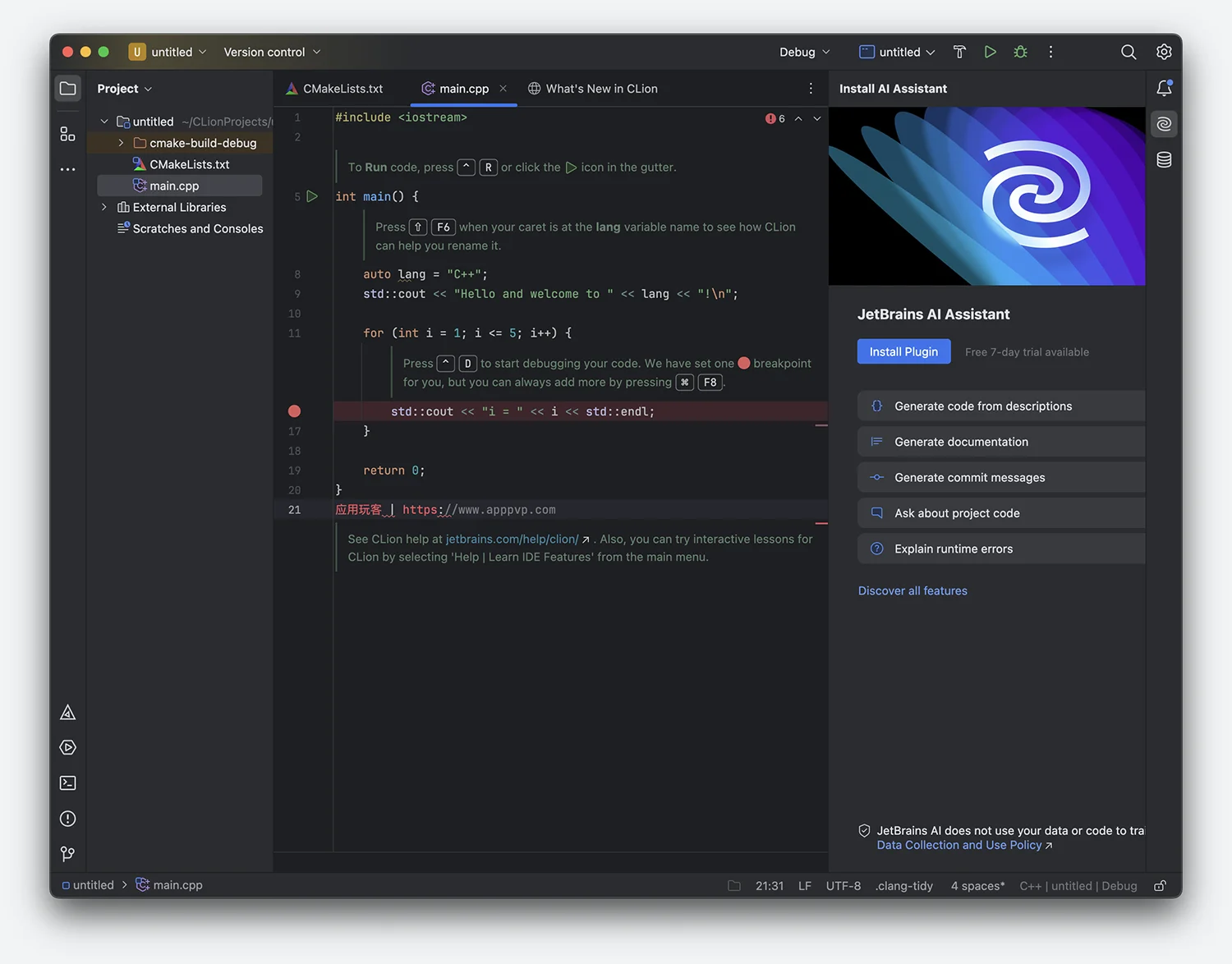Open the Database tool window
The width and height of the screenshot is (1232, 964).
pyautogui.click(x=1164, y=159)
